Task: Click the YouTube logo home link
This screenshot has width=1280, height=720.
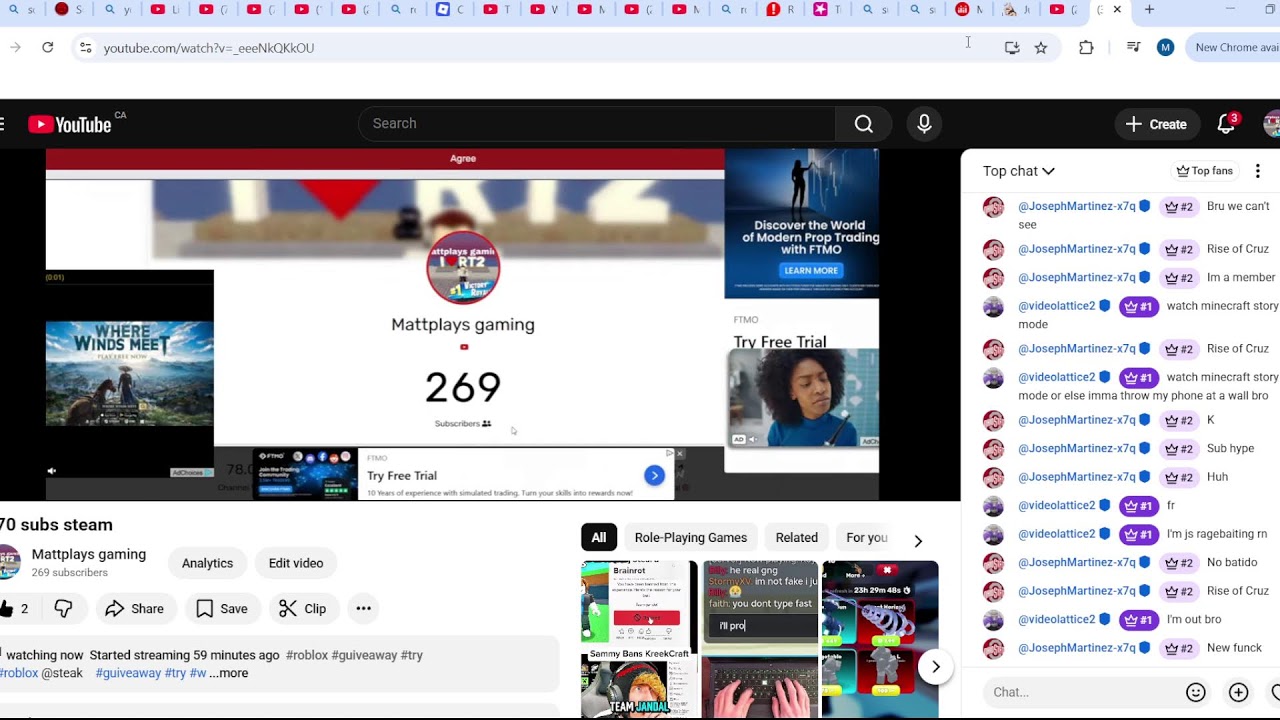Action: coord(70,124)
